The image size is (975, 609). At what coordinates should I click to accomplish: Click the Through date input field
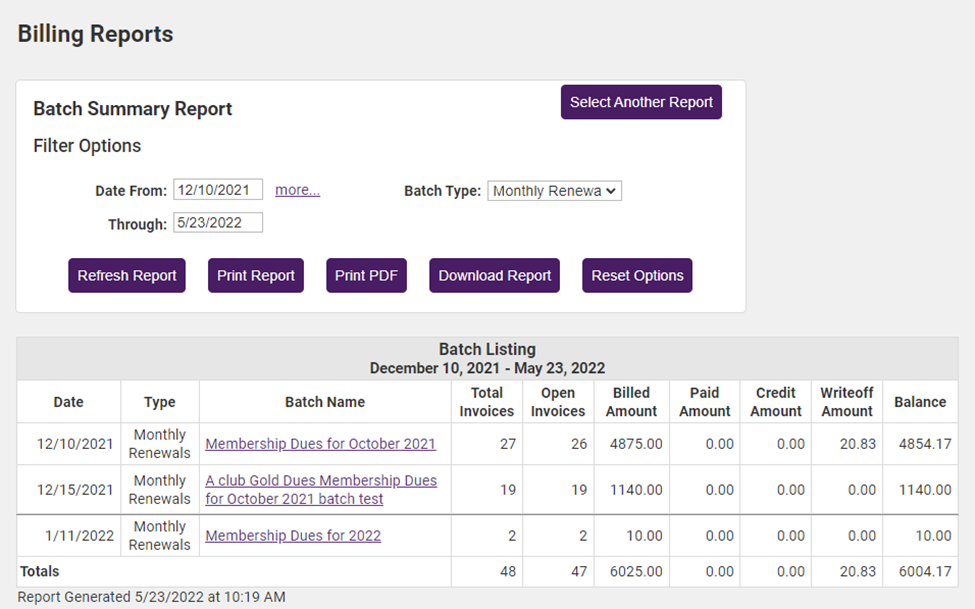click(x=218, y=222)
